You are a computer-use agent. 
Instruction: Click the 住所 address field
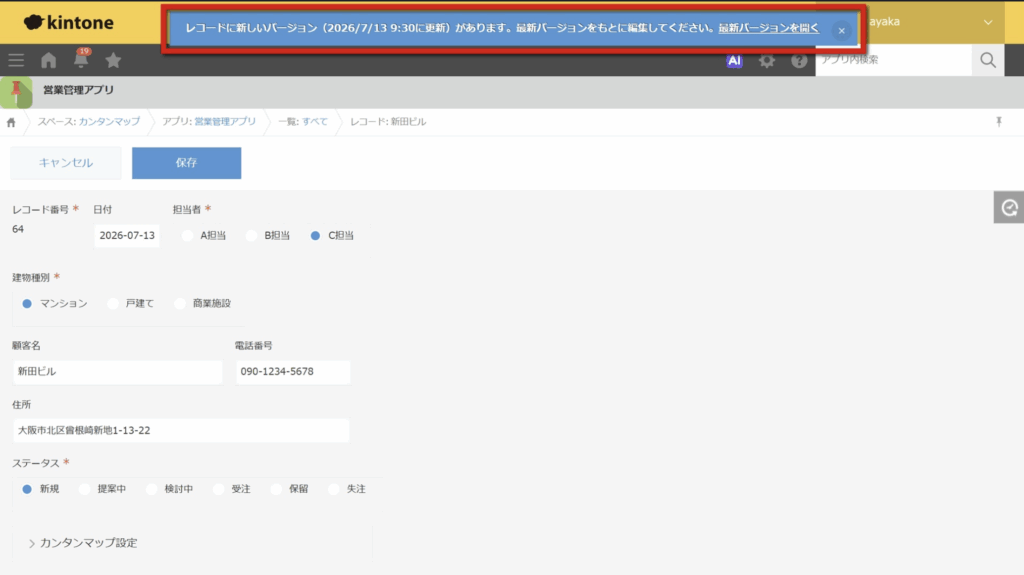click(181, 431)
